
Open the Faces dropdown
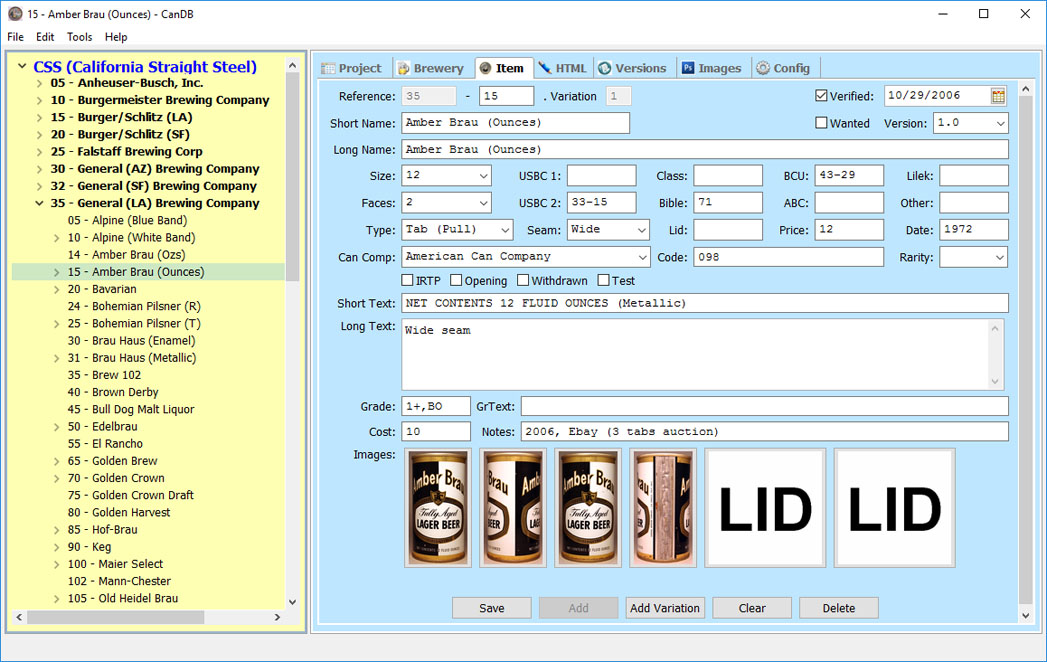pos(483,202)
